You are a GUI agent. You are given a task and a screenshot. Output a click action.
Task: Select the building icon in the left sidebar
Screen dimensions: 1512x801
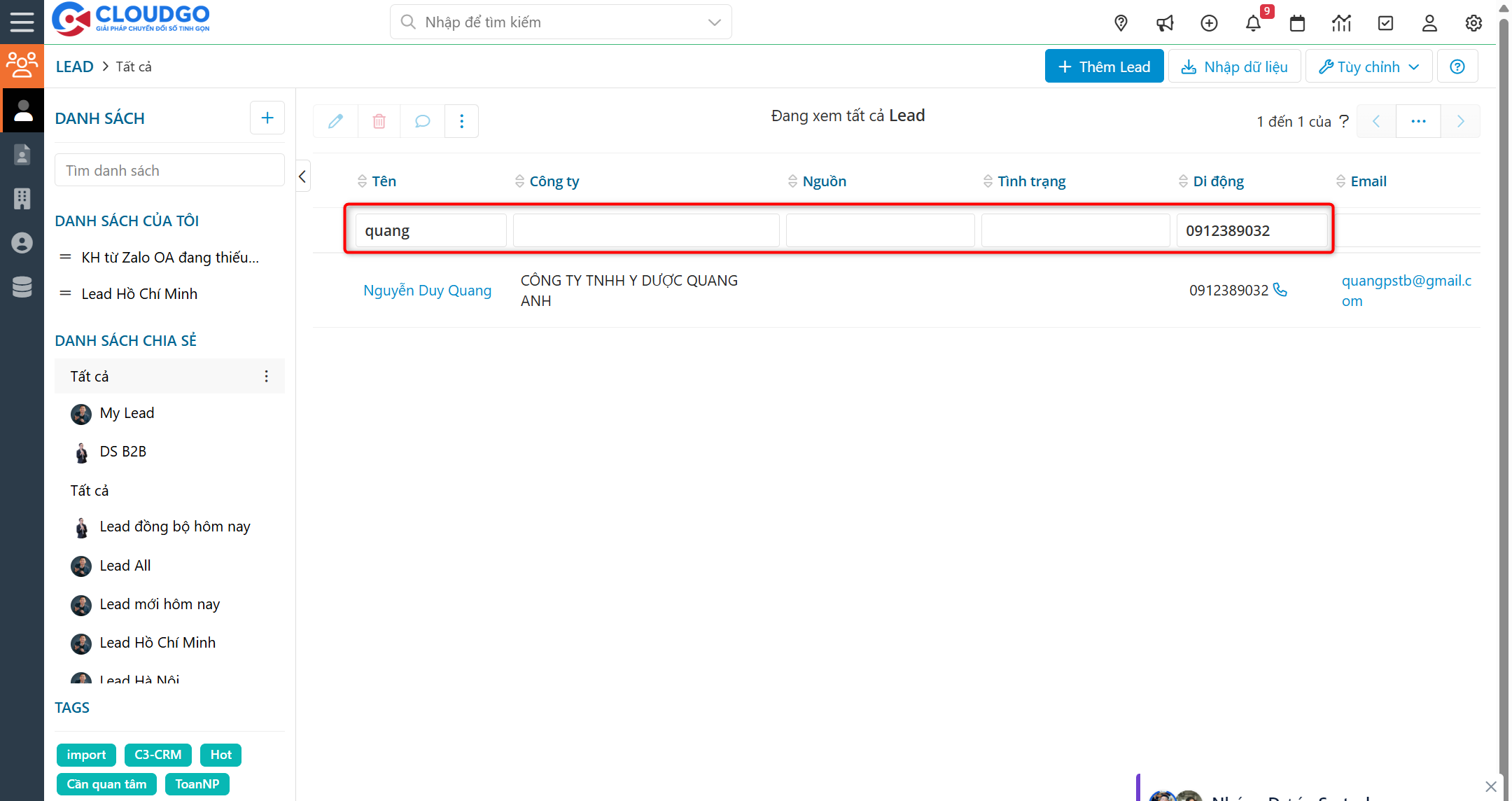[x=22, y=199]
